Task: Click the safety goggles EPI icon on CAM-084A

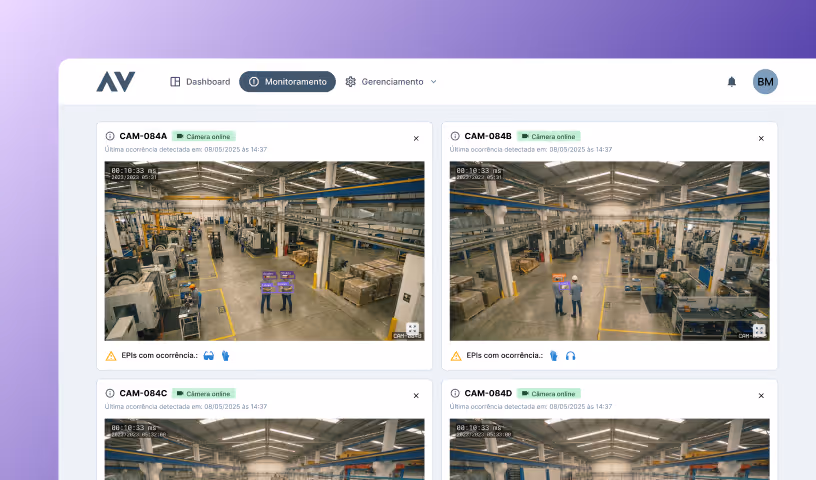Action: tap(209, 356)
